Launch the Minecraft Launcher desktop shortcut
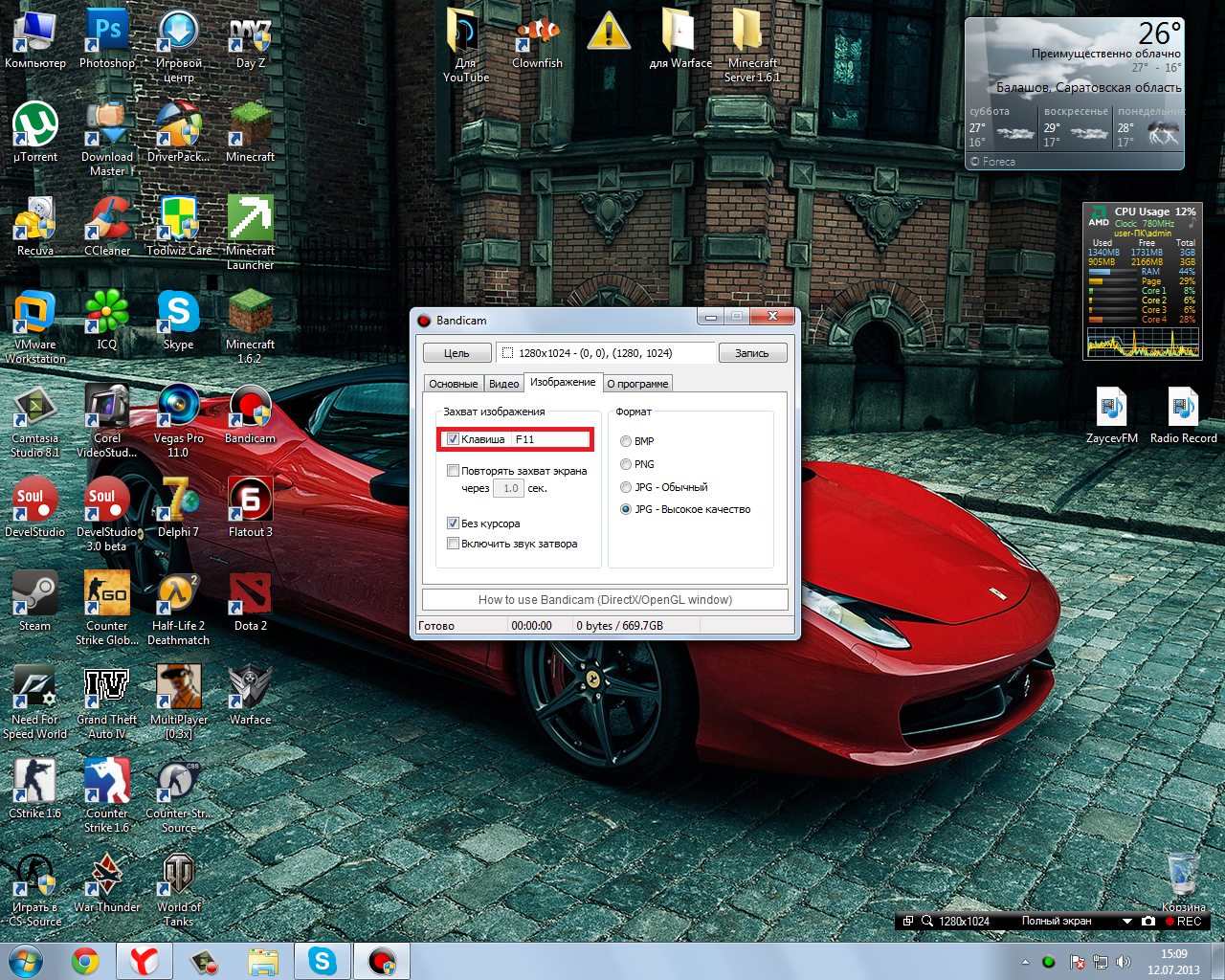Image resolution: width=1225 pixels, height=980 pixels. point(251,234)
